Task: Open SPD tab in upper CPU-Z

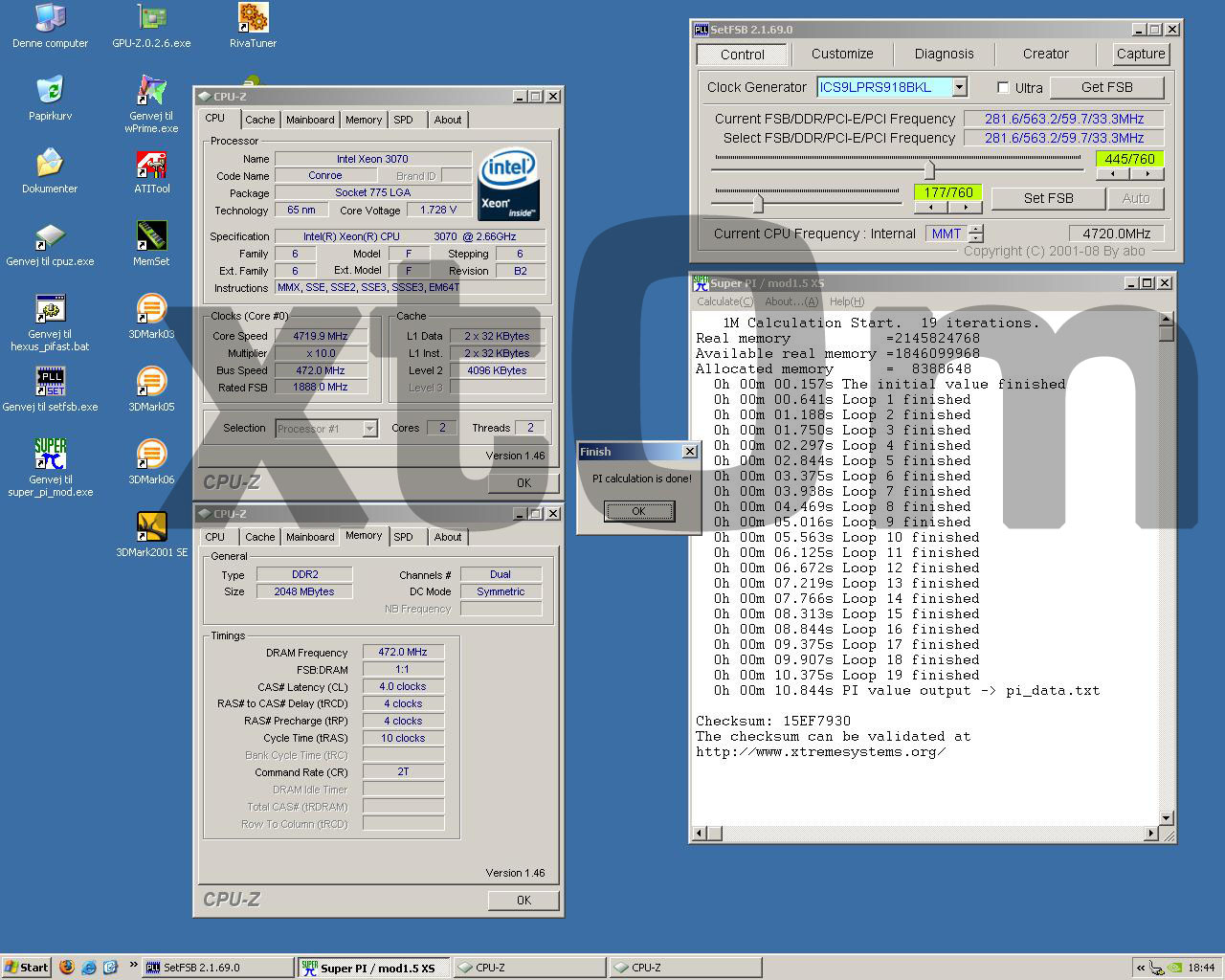Action: [x=404, y=120]
